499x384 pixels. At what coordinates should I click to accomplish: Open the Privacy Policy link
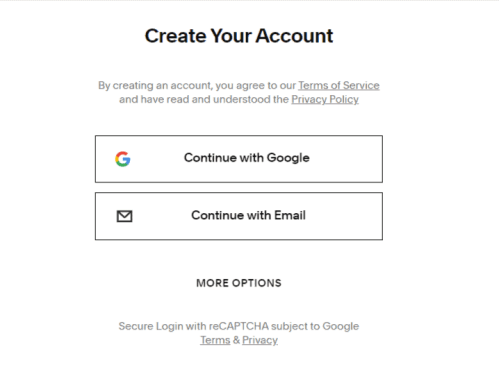(x=325, y=99)
